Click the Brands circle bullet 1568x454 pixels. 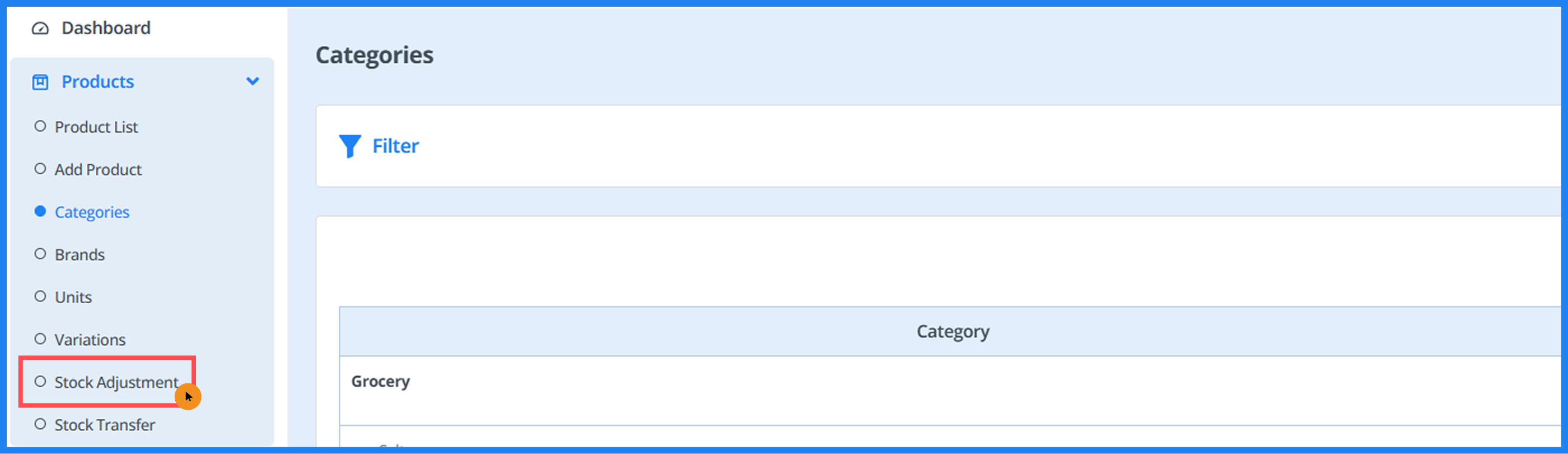[40, 254]
